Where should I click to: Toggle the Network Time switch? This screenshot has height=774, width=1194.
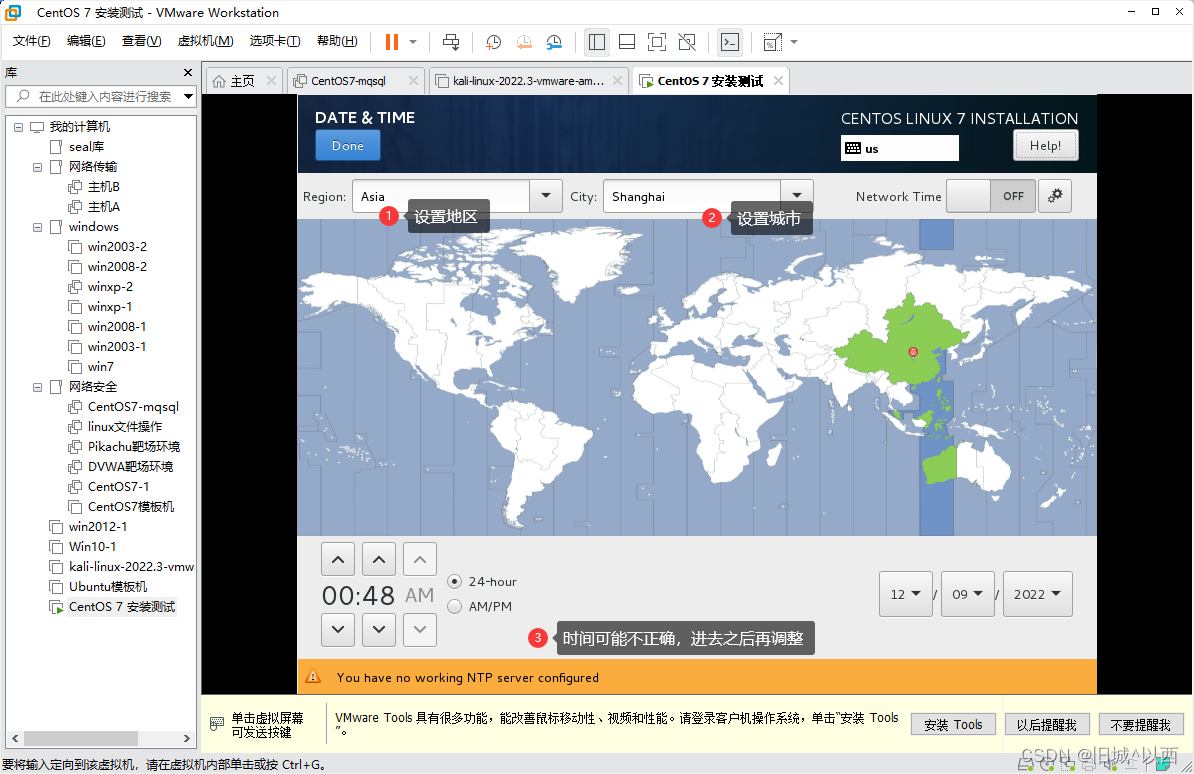coord(991,196)
